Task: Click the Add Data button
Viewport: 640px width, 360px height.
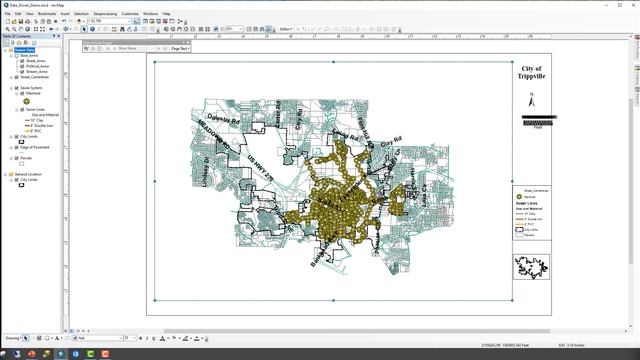Action: pyautogui.click(x=79, y=21)
